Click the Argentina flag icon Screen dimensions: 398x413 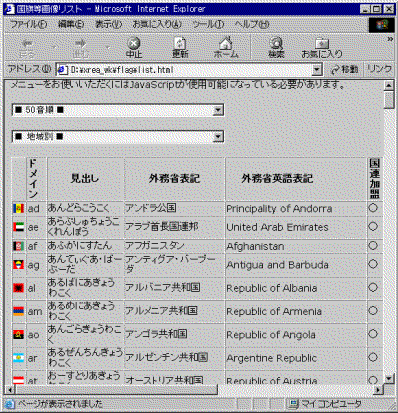coord(18,358)
